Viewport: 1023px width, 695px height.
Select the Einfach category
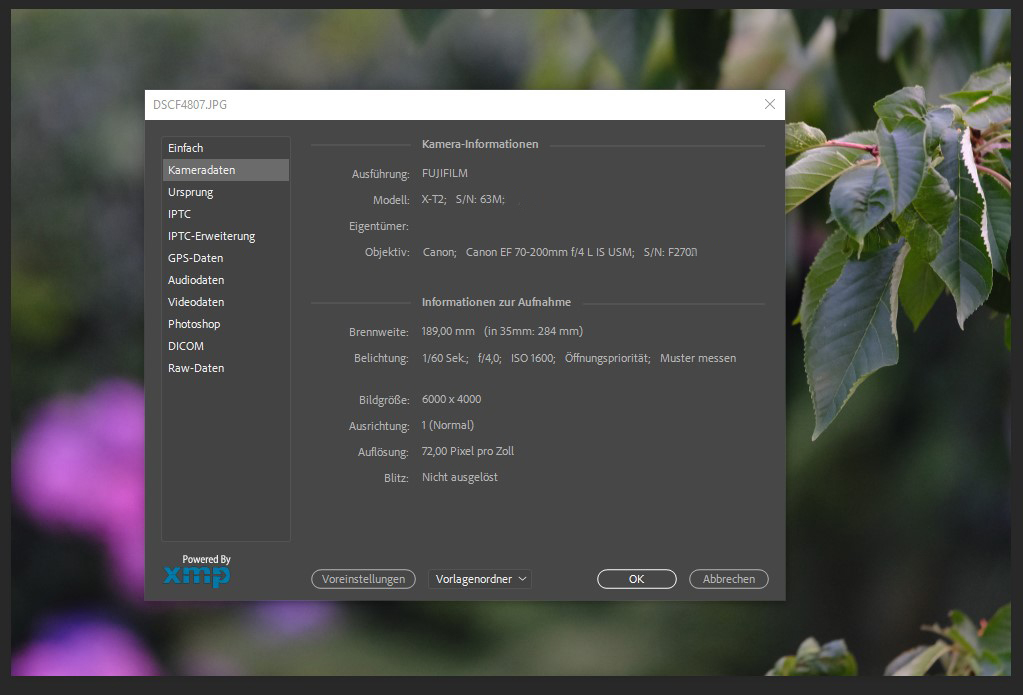[x=225, y=148]
